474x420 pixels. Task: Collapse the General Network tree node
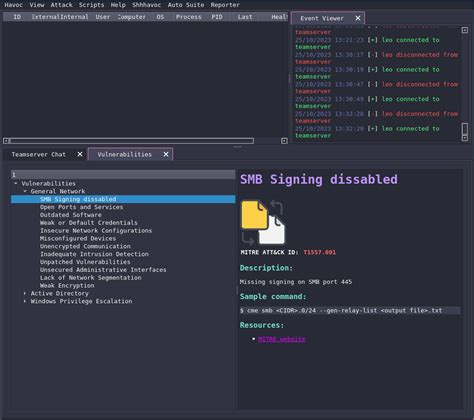click(25, 191)
